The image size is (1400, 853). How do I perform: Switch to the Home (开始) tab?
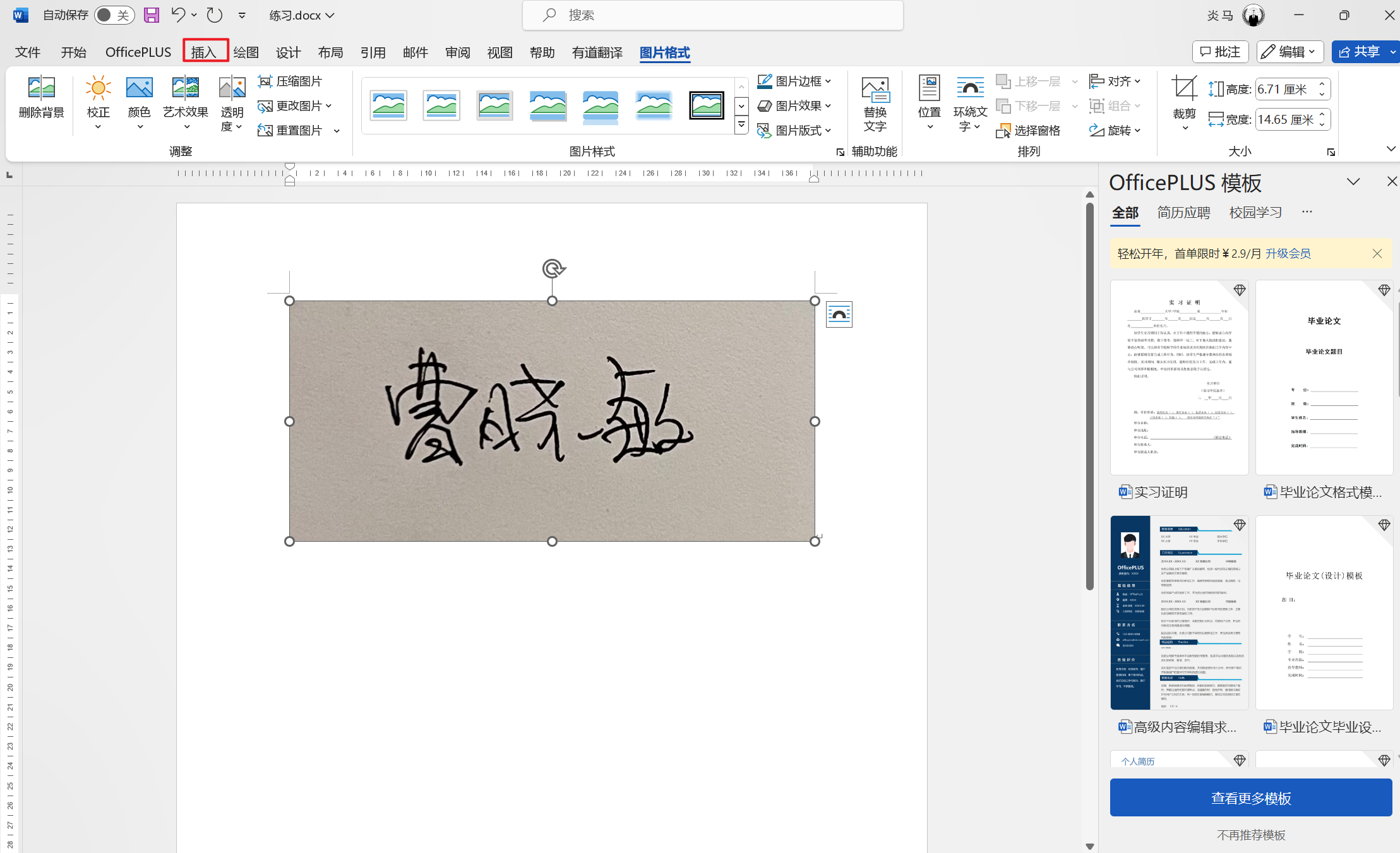[x=73, y=52]
